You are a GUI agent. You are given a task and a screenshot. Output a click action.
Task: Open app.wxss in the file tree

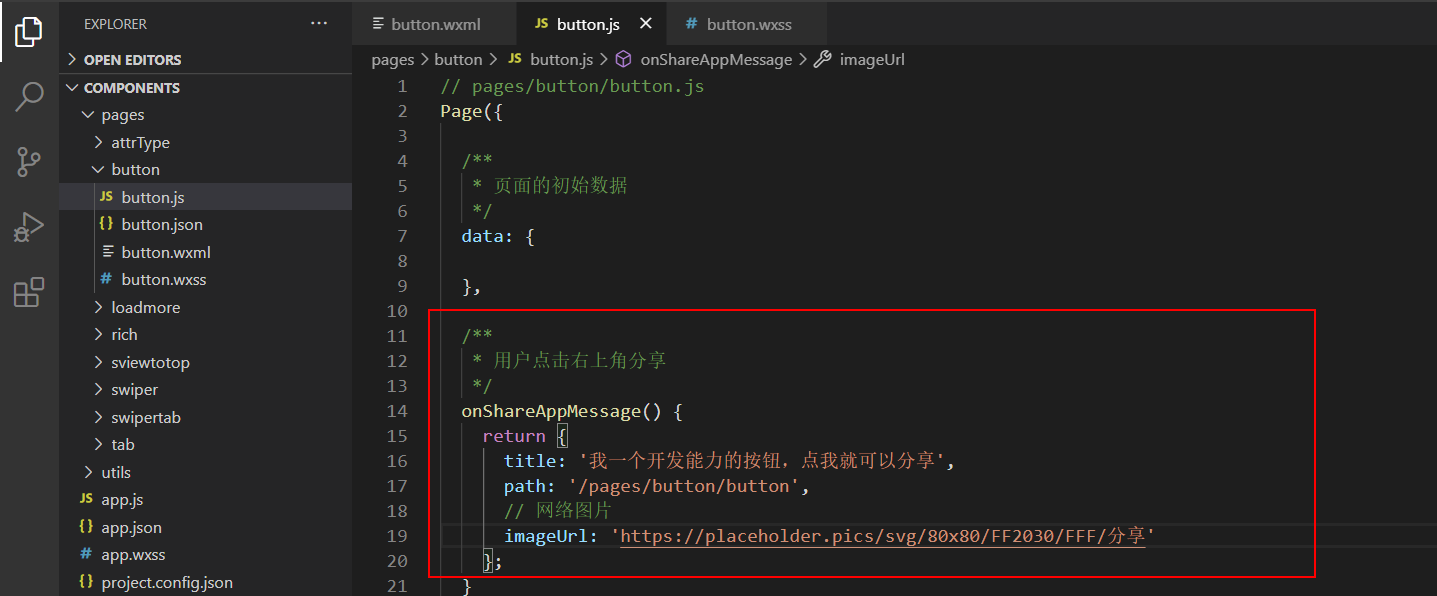click(x=206, y=555)
